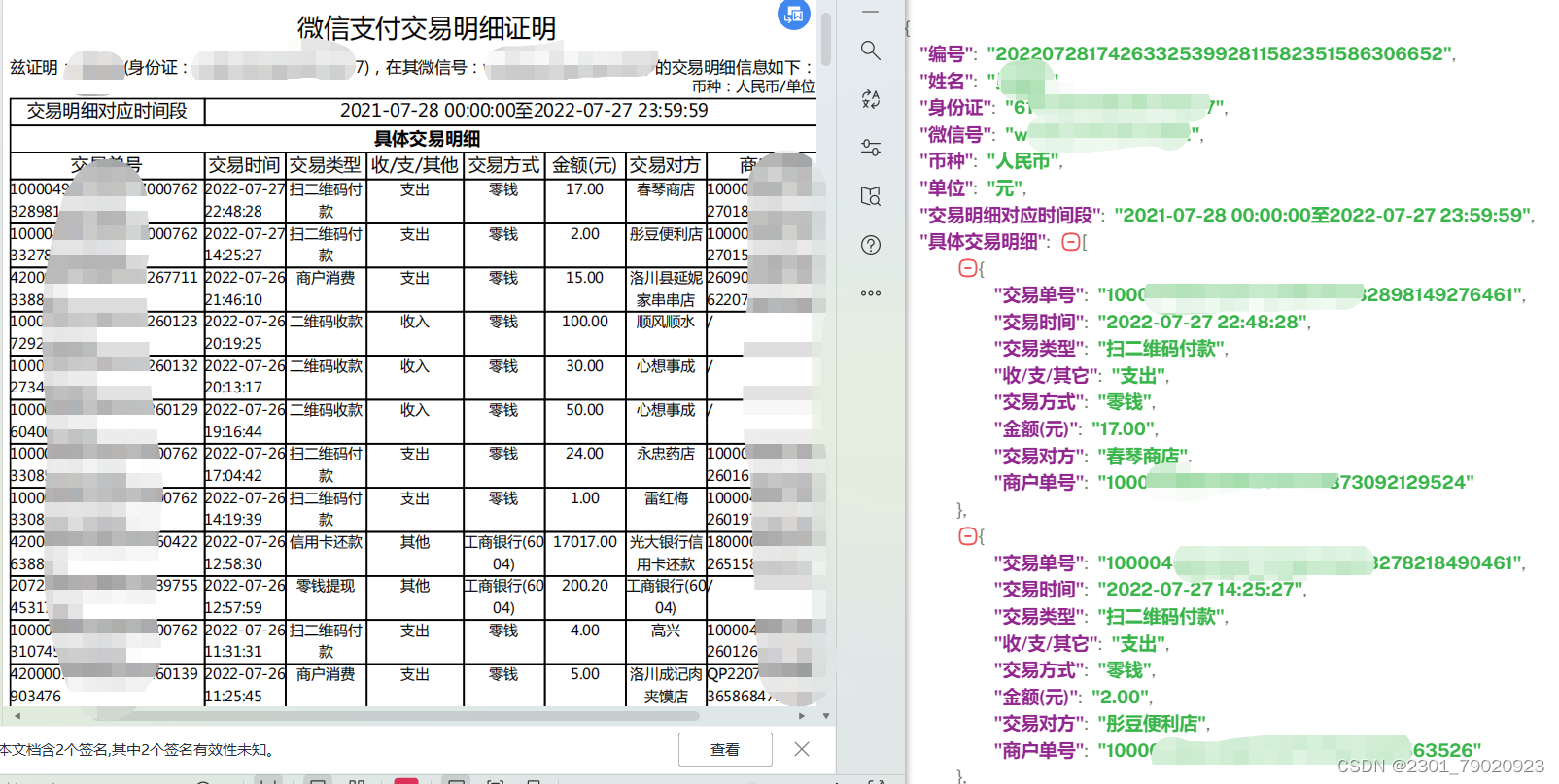Open the search magnifier tool in sidebar
The height and width of the screenshot is (784, 1559).
(871, 51)
